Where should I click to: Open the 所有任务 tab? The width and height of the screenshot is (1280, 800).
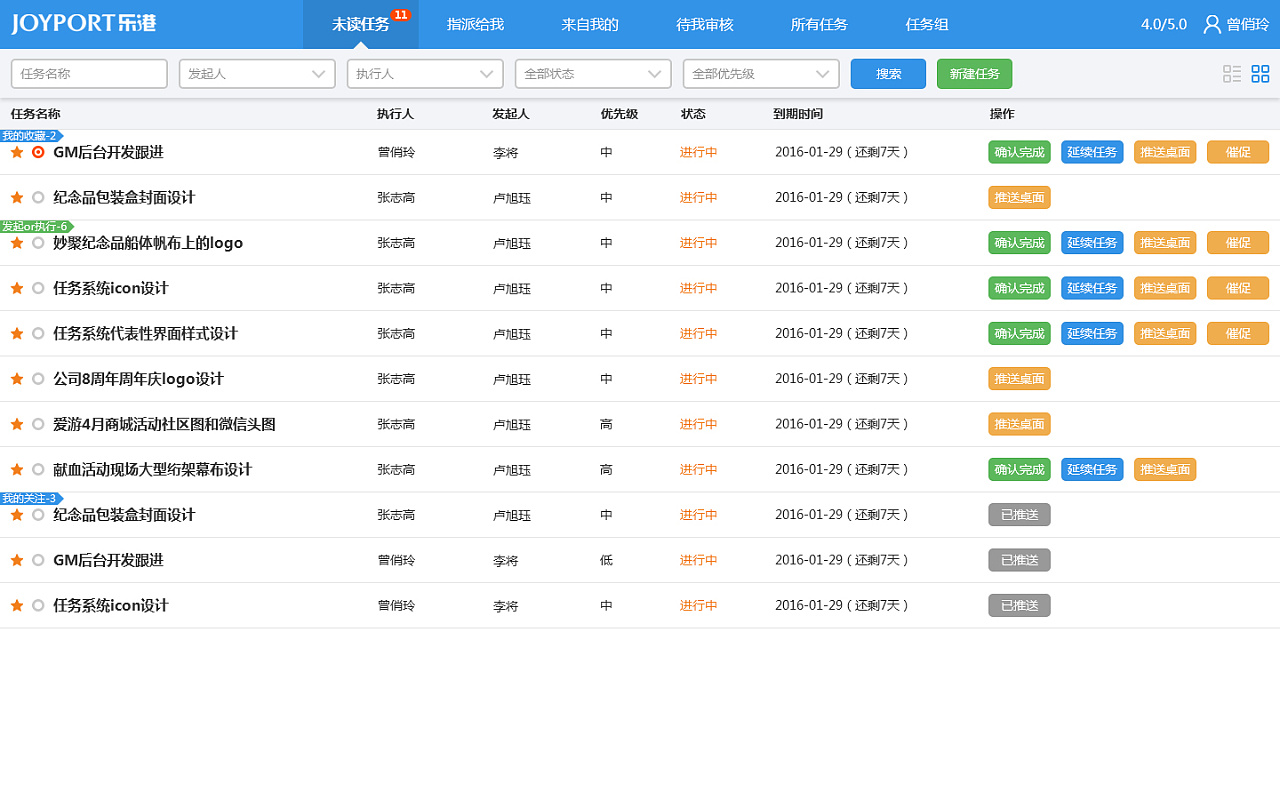(819, 24)
